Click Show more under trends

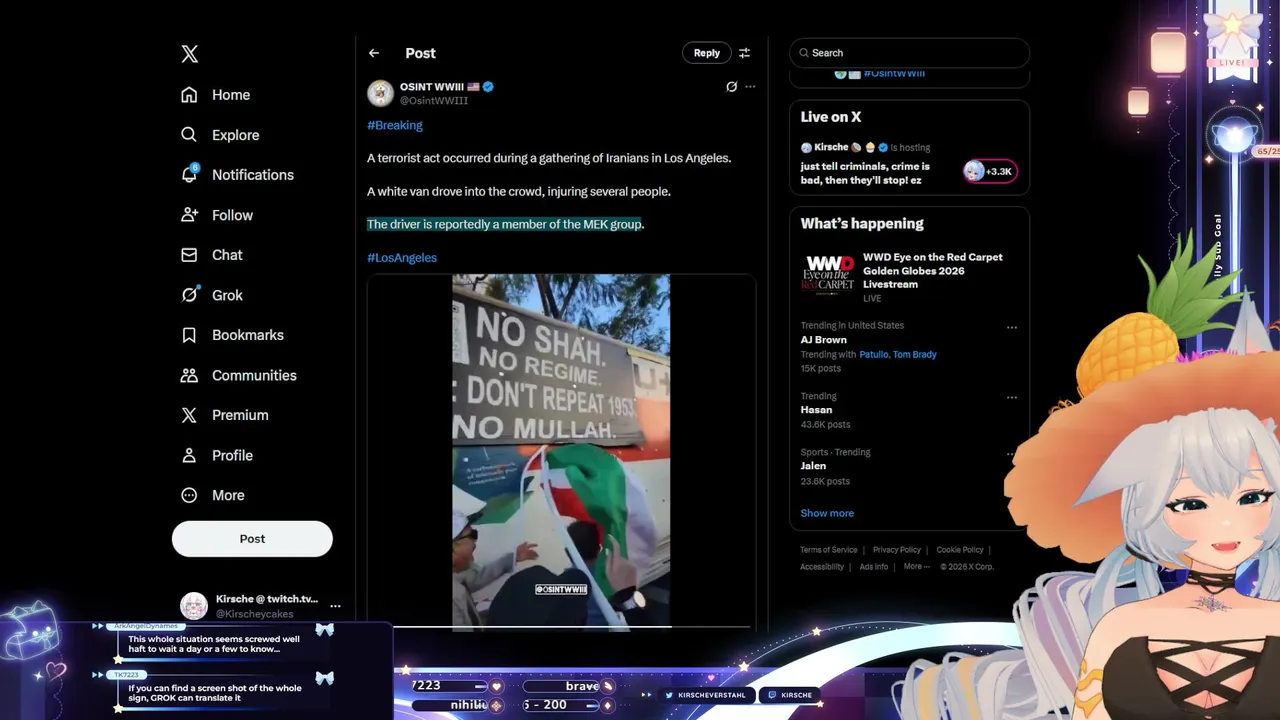pyautogui.click(x=827, y=513)
